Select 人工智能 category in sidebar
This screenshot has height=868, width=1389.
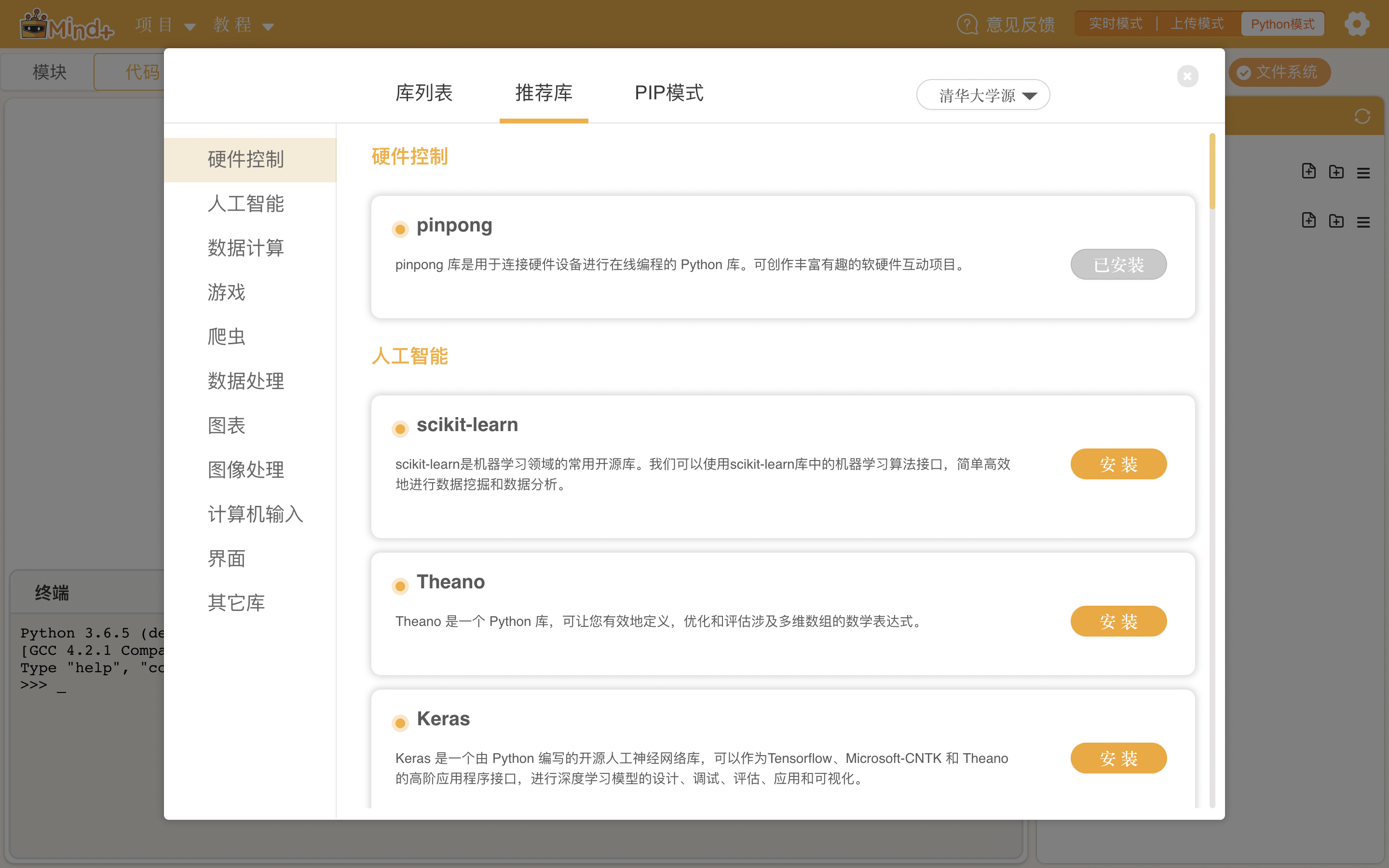point(250,204)
